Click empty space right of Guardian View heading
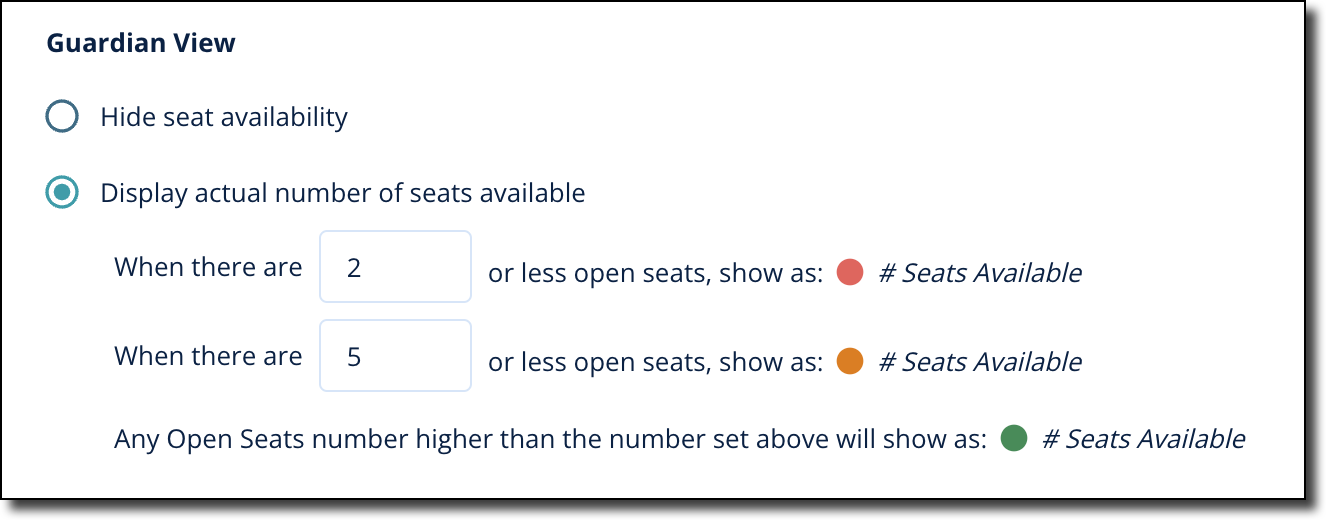 [x=700, y=44]
